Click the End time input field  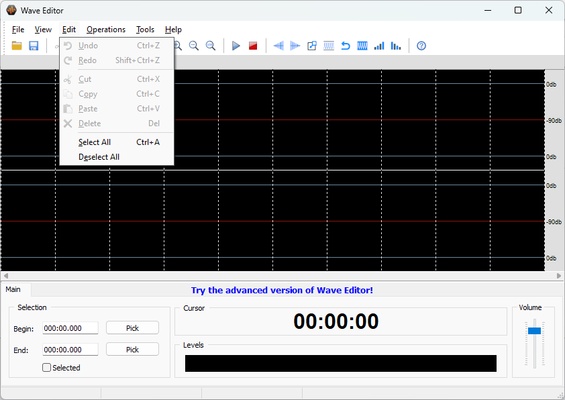pyautogui.click(x=70, y=350)
